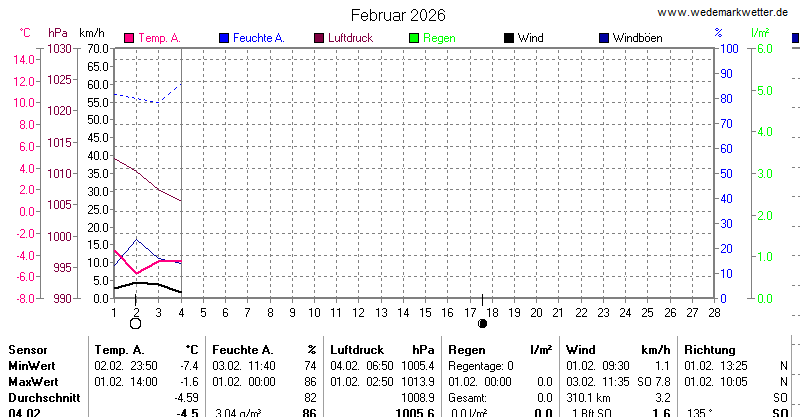Screen dimensions: 800x417
Task: Click the pink Temp. A. legend square
Action: (129, 38)
